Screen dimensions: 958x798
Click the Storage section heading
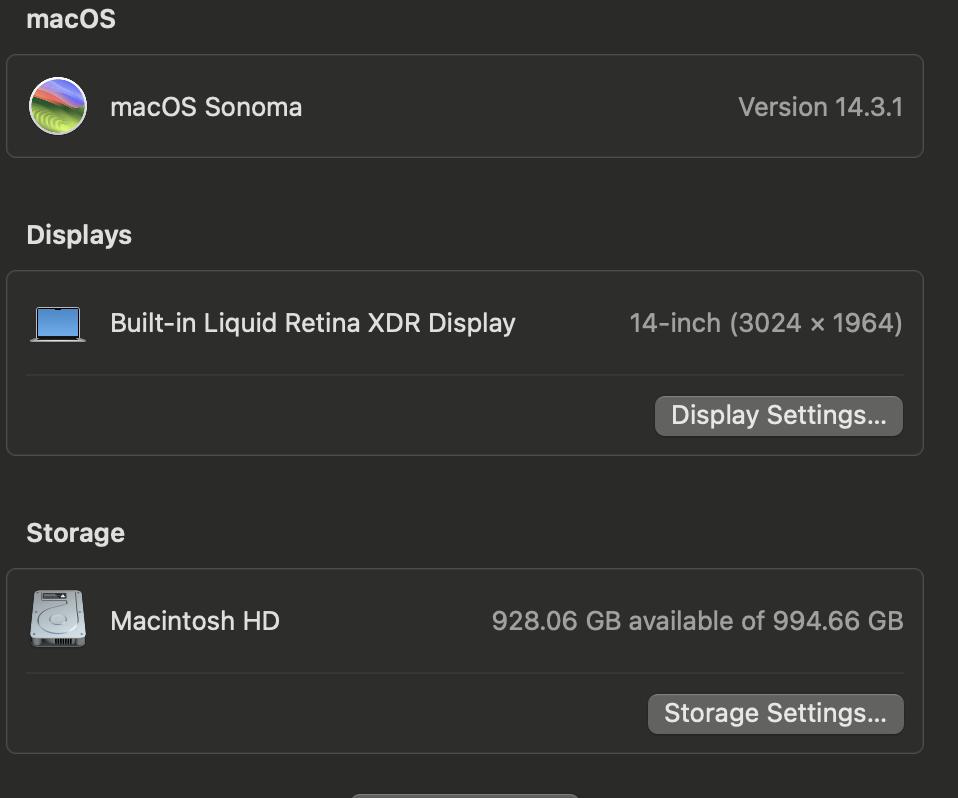(76, 533)
